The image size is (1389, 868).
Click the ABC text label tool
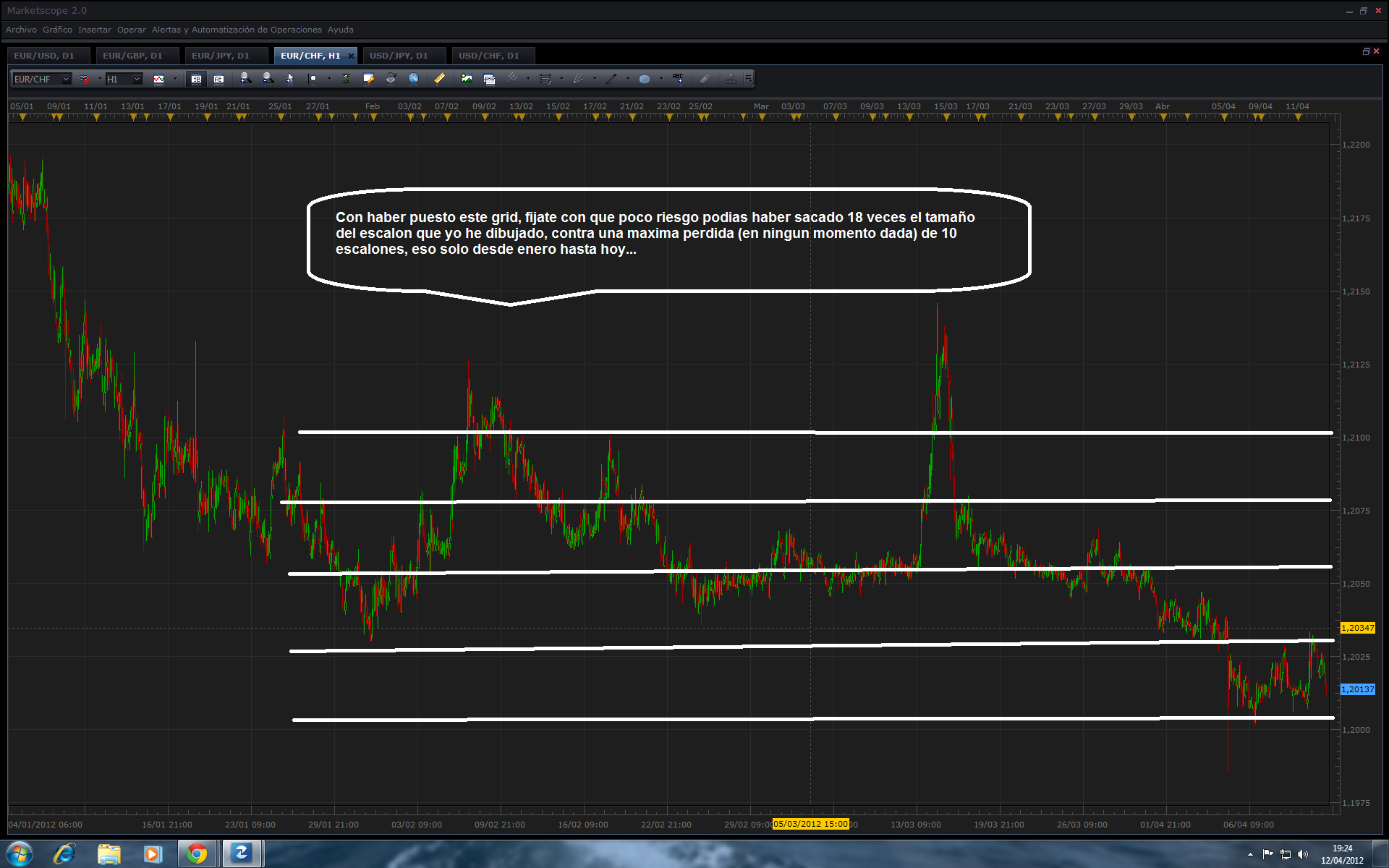pyautogui.click(x=678, y=78)
